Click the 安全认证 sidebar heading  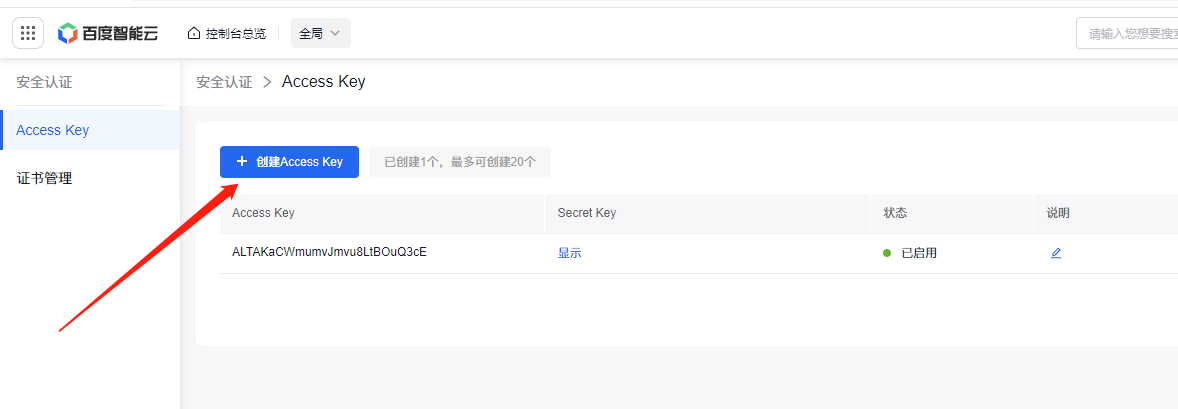click(x=44, y=82)
